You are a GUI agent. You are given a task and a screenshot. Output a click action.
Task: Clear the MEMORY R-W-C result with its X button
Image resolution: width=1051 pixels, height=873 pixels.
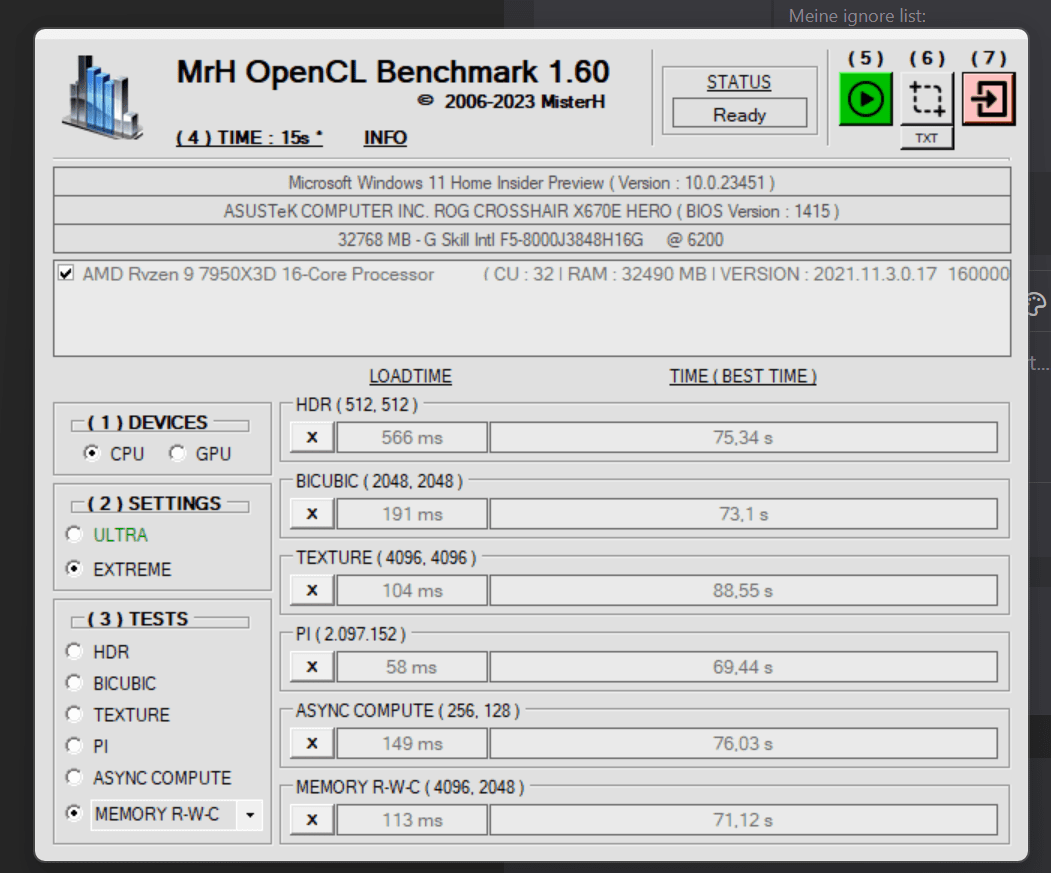[312, 819]
